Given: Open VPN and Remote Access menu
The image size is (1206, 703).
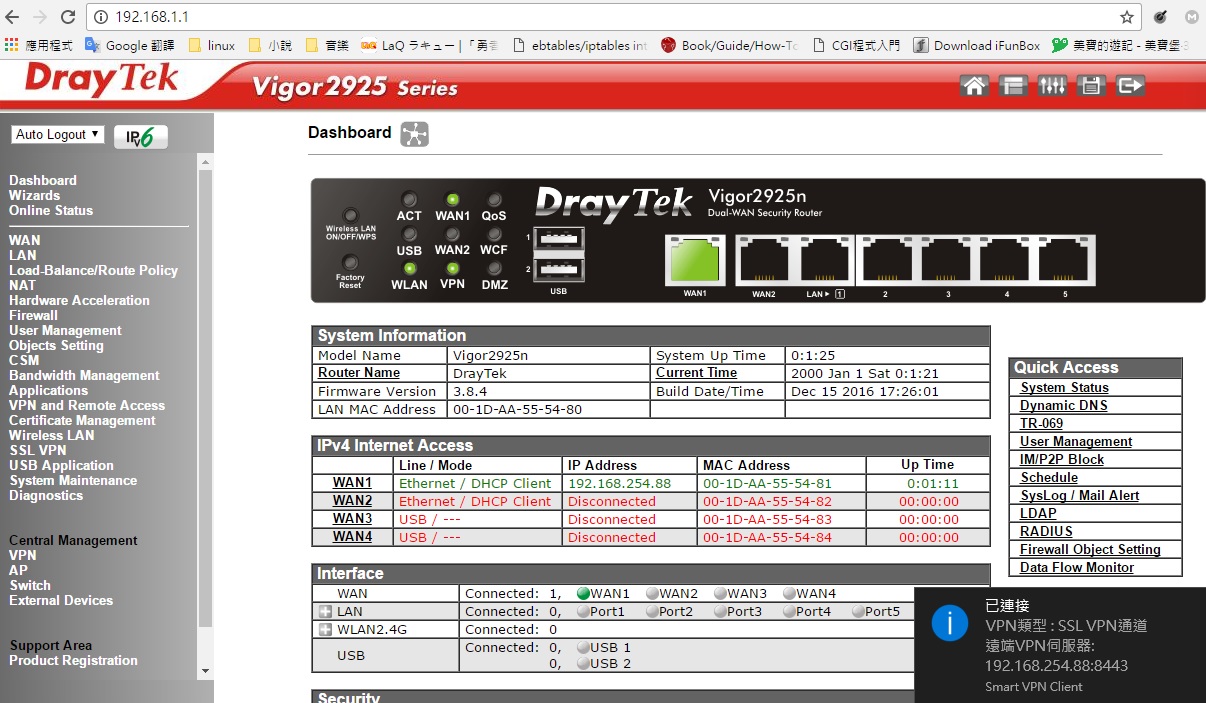Looking at the screenshot, I should point(87,406).
